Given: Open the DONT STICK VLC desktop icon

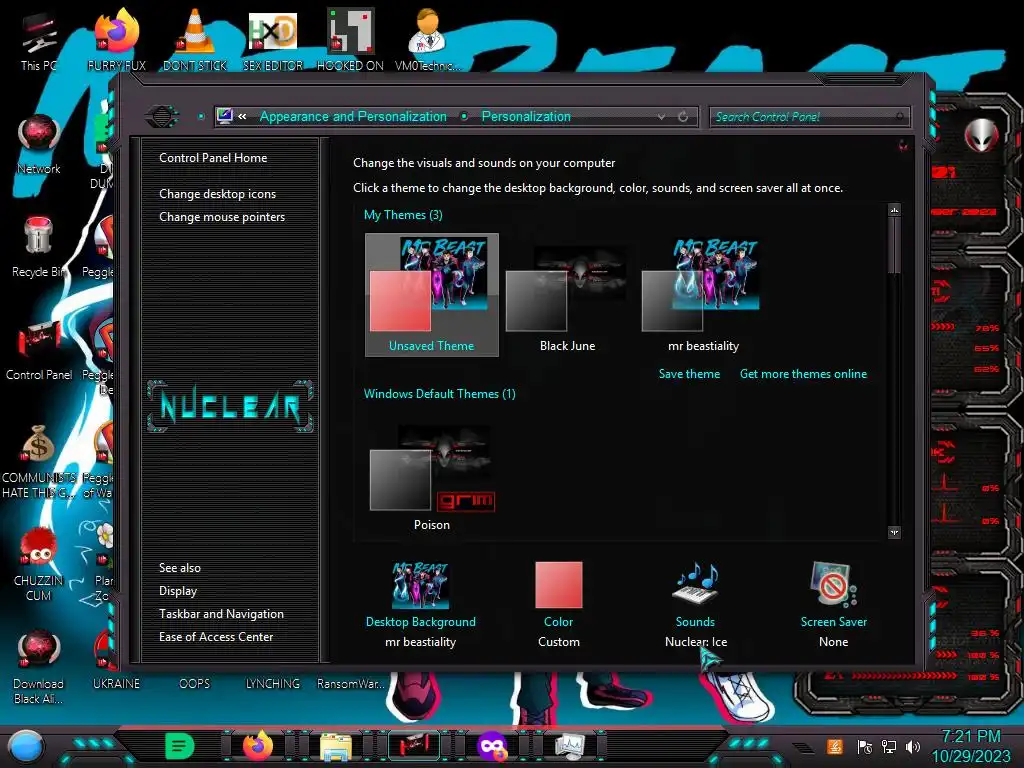Looking at the screenshot, I should (195, 40).
